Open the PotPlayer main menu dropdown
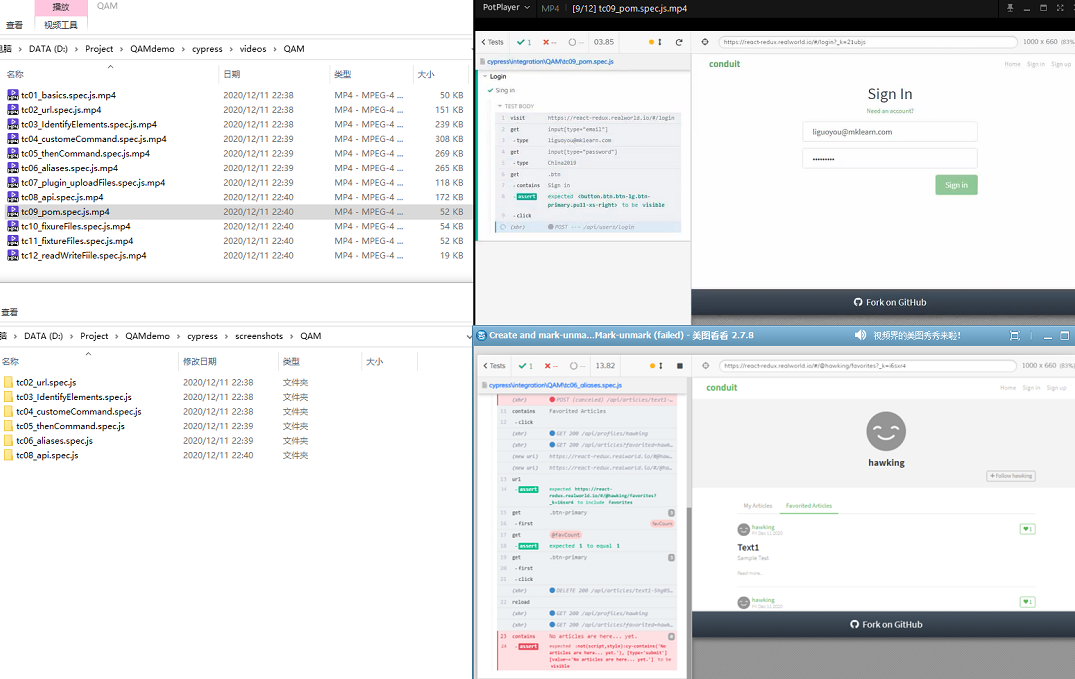The image size is (1075, 679). [x=506, y=8]
